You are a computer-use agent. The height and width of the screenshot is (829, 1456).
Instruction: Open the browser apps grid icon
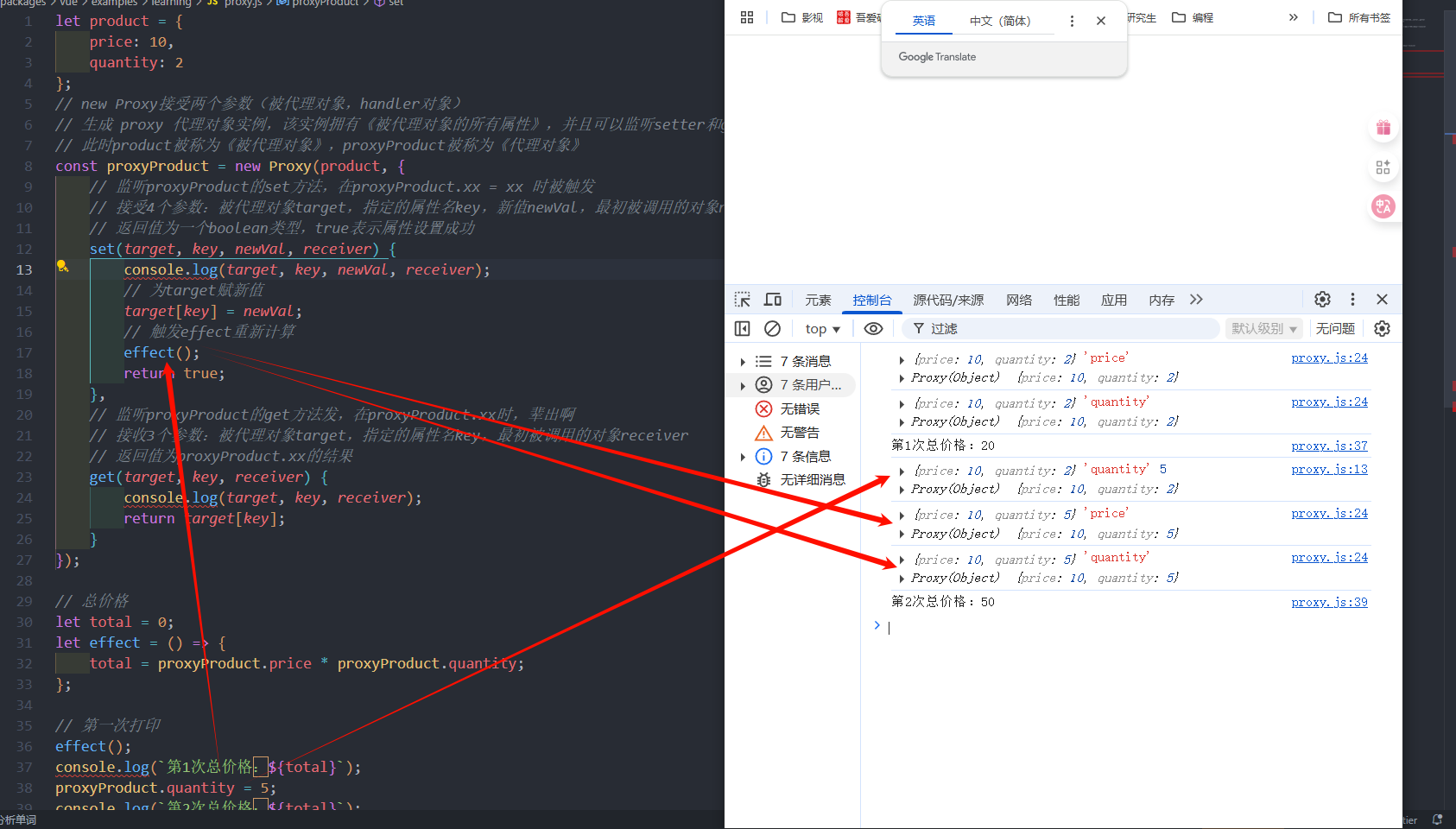pos(747,18)
